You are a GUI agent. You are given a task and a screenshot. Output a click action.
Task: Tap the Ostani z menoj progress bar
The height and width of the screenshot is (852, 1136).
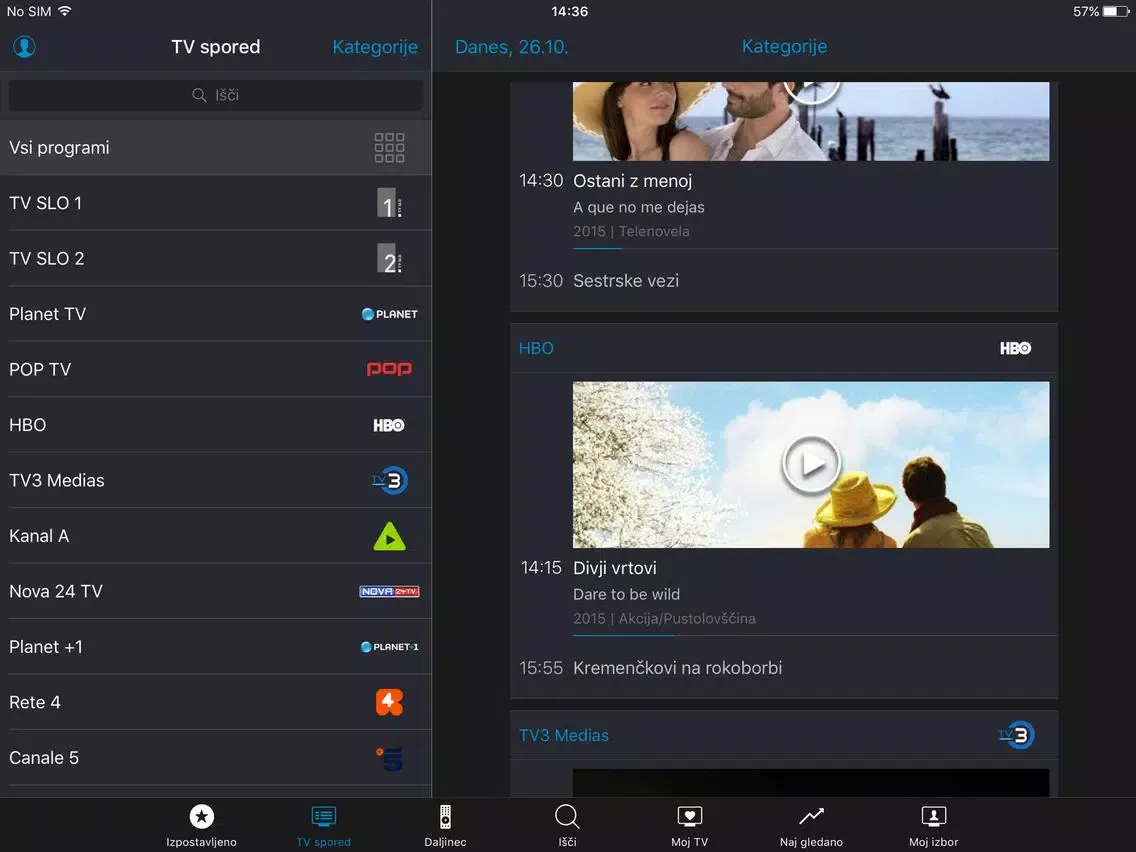[x=815, y=248]
